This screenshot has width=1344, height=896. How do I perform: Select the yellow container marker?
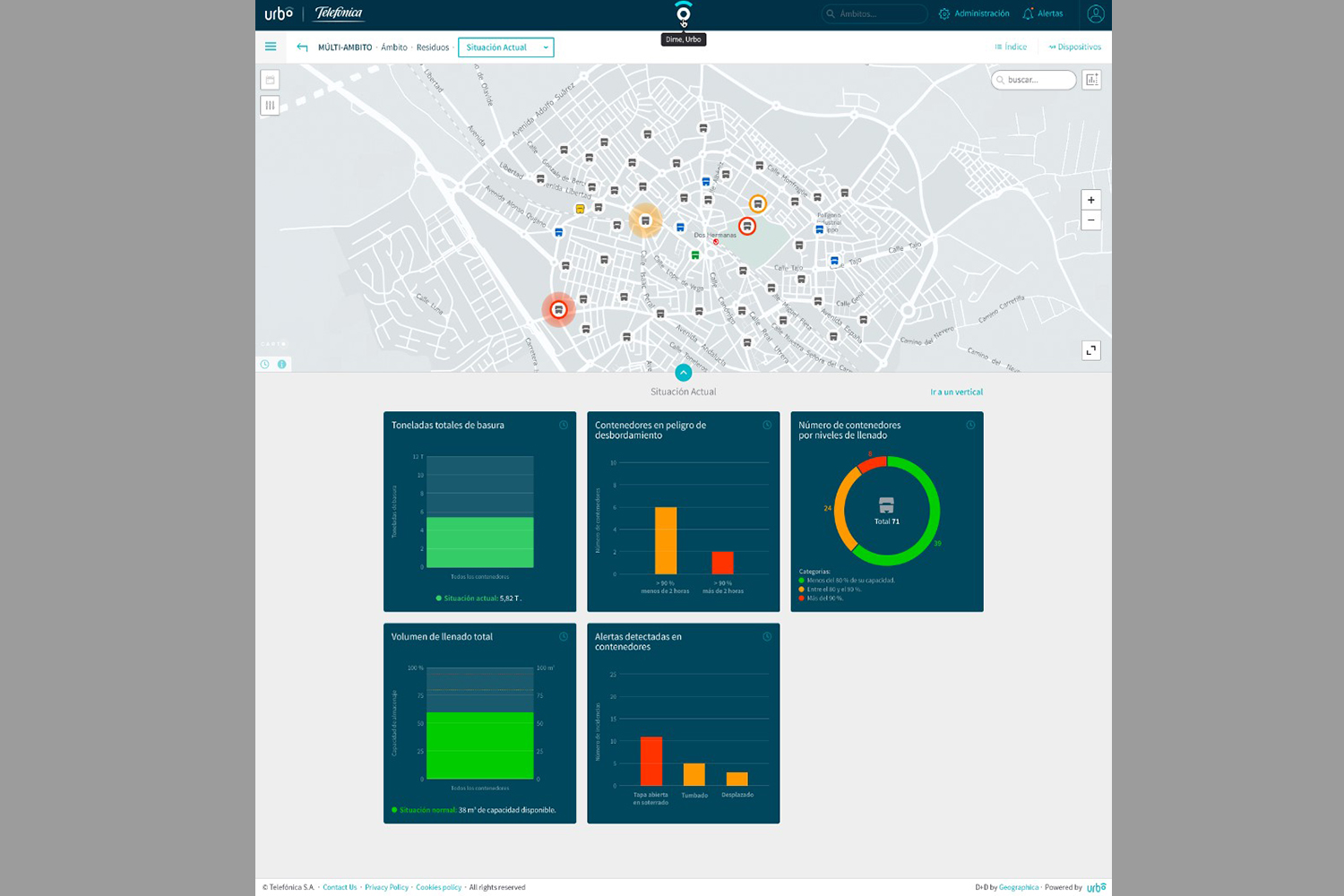(580, 209)
